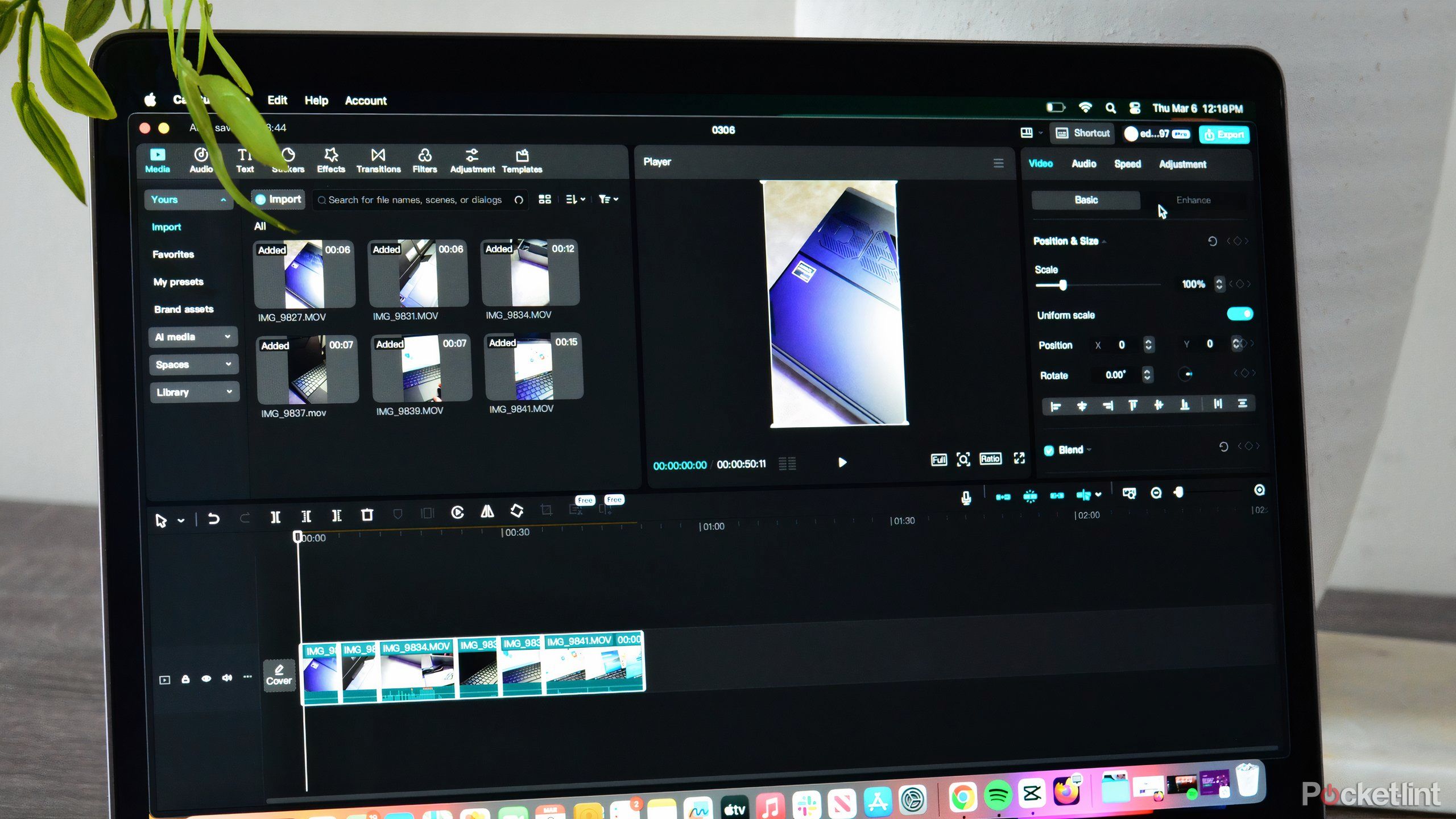Switch to the Speed tab

[x=1127, y=164]
